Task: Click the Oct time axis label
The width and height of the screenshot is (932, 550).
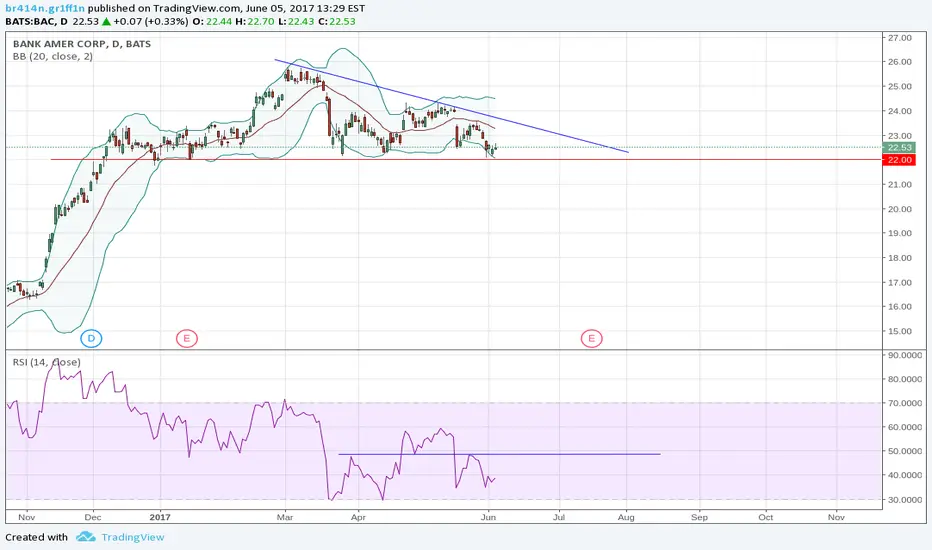Action: tap(766, 517)
